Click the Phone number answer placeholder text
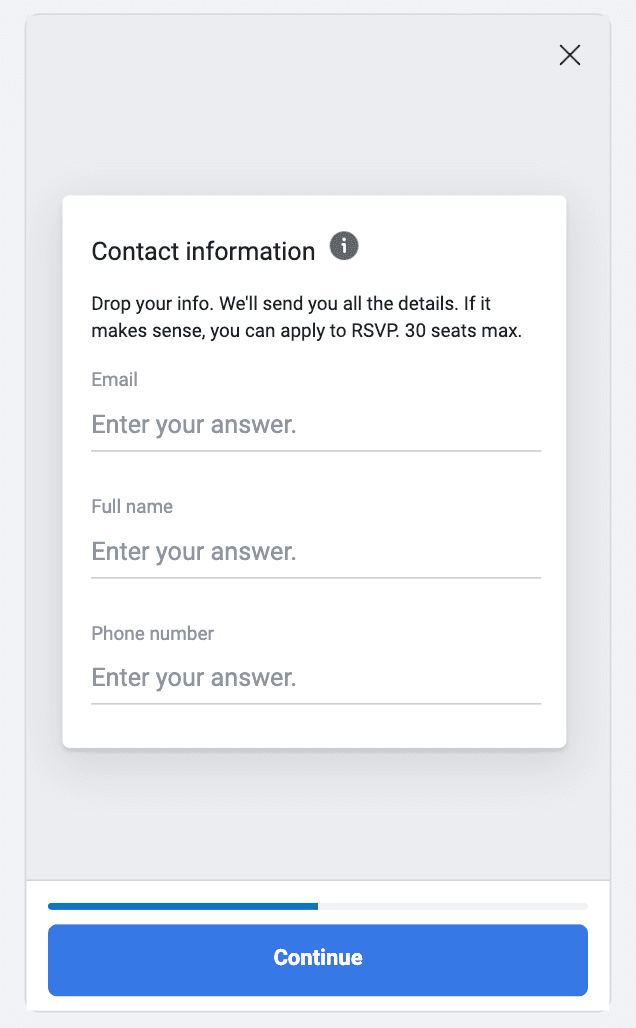 (193, 677)
